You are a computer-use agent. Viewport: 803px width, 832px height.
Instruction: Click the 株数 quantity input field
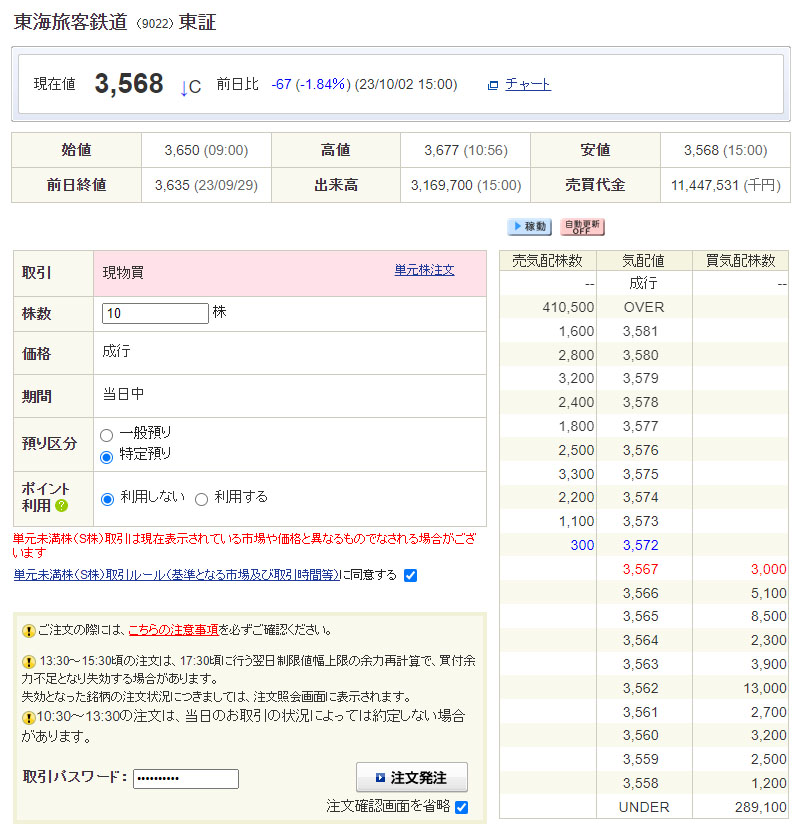pos(155,313)
